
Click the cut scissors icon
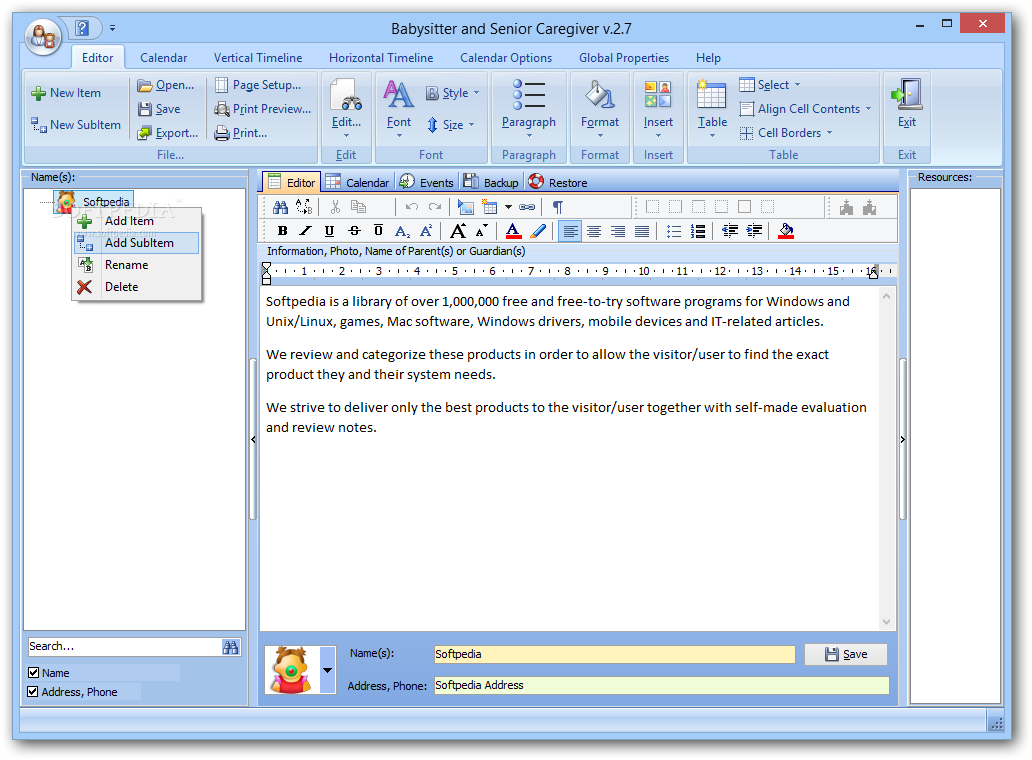point(335,207)
